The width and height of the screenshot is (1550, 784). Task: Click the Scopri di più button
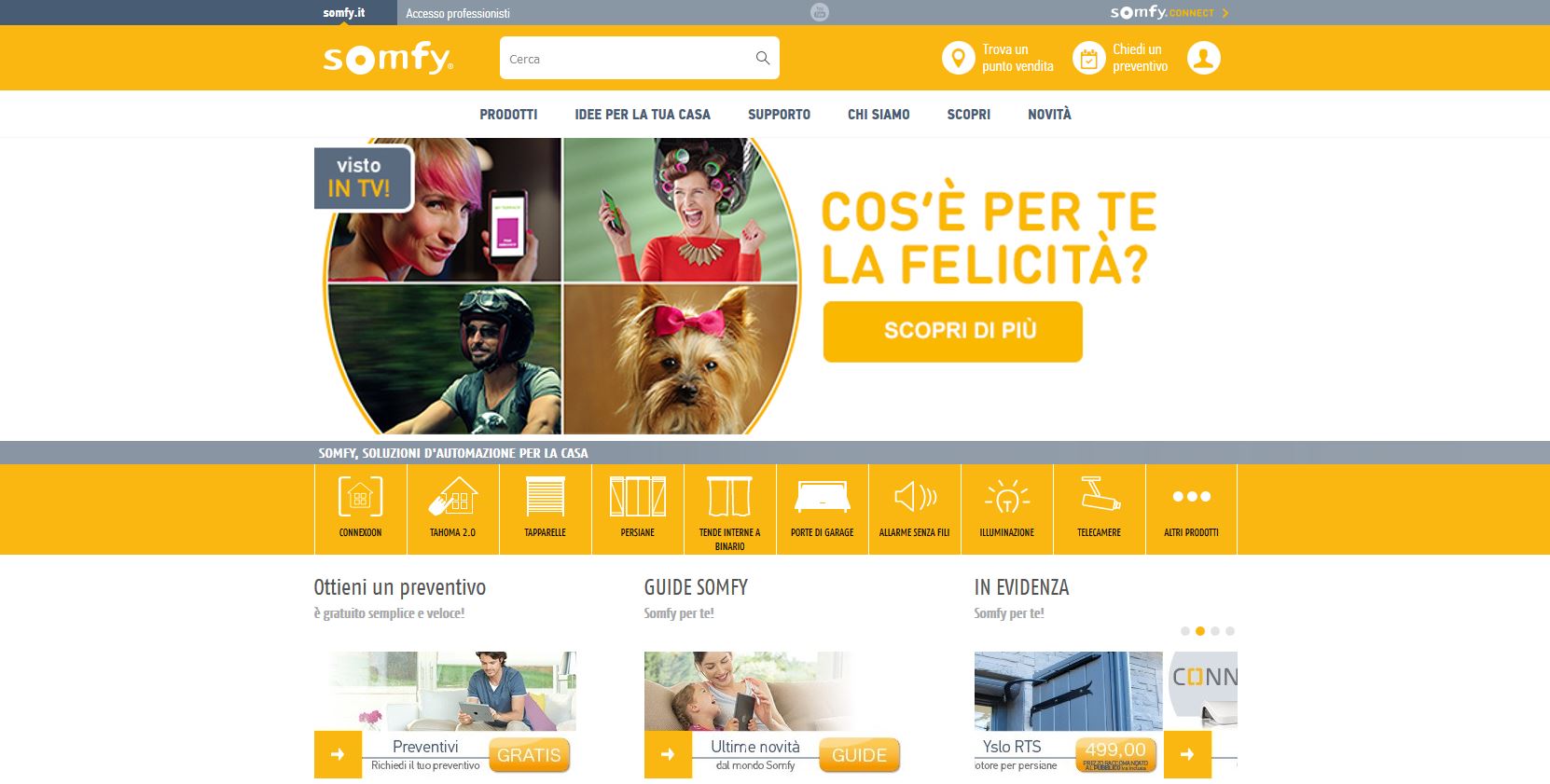[x=952, y=331]
